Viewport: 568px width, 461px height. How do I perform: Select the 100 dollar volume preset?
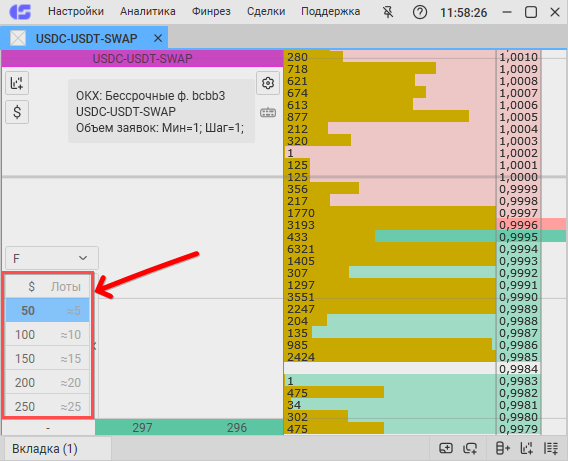47,334
